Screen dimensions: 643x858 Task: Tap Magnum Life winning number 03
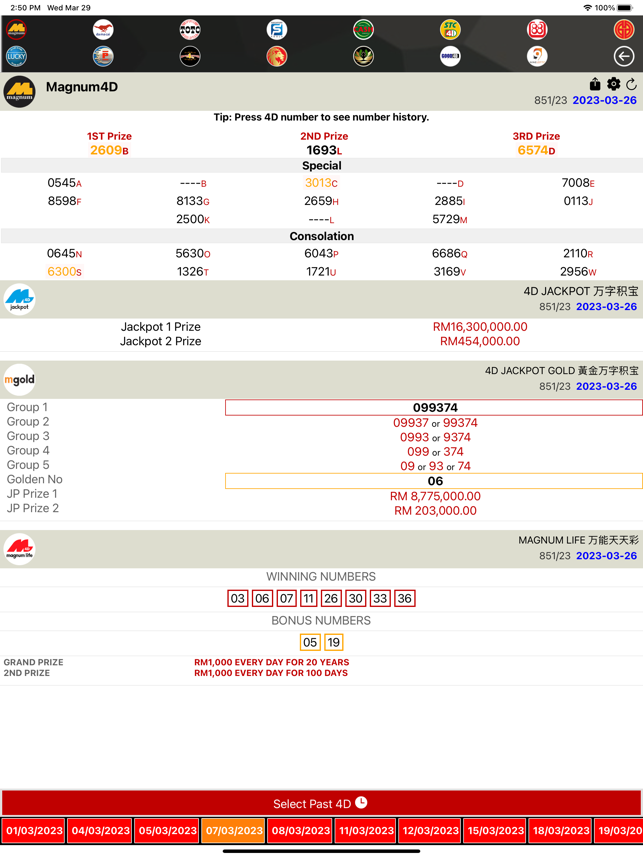237,598
